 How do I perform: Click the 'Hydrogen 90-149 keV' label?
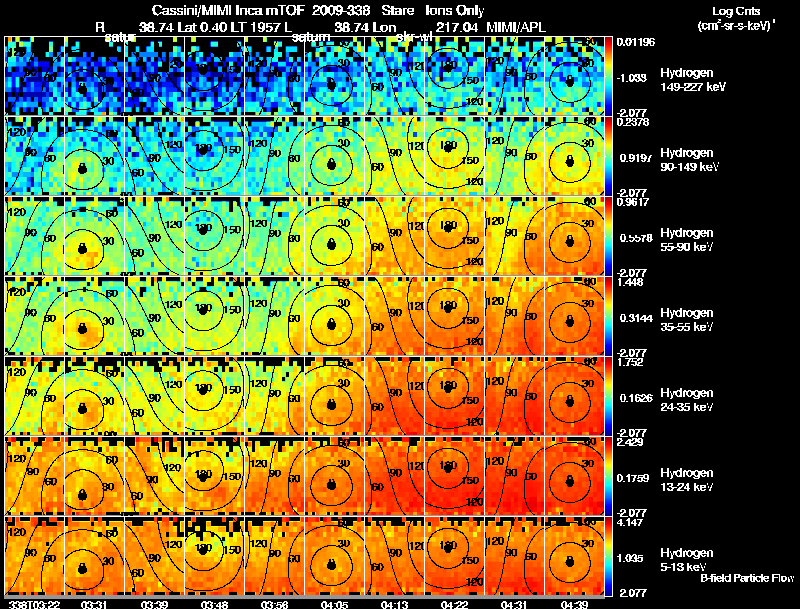(689, 160)
